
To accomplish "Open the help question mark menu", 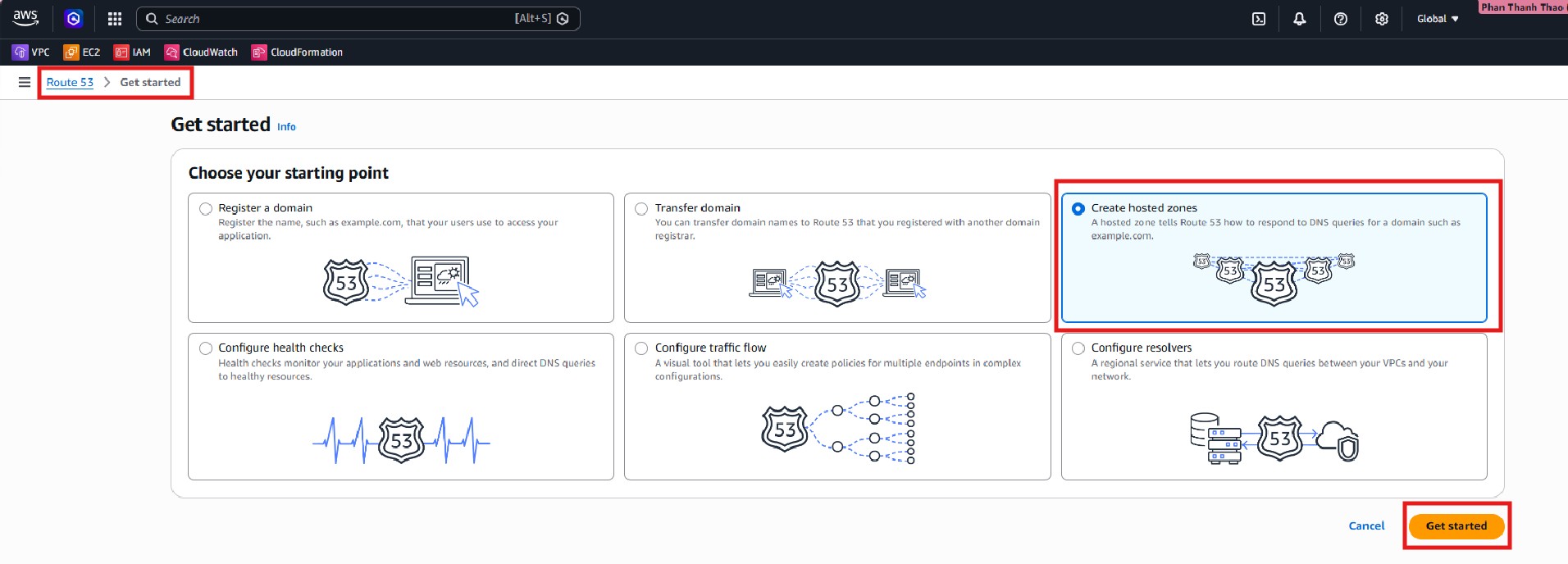I will (1341, 19).
